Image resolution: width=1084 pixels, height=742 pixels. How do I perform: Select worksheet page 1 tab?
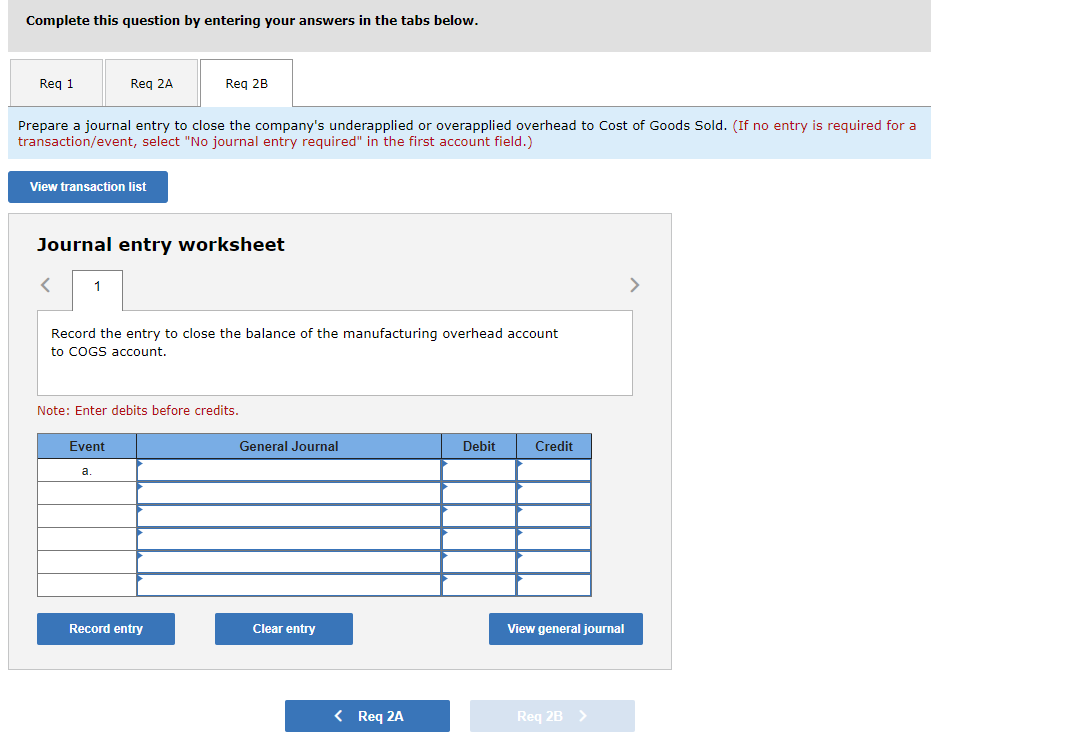(96, 289)
